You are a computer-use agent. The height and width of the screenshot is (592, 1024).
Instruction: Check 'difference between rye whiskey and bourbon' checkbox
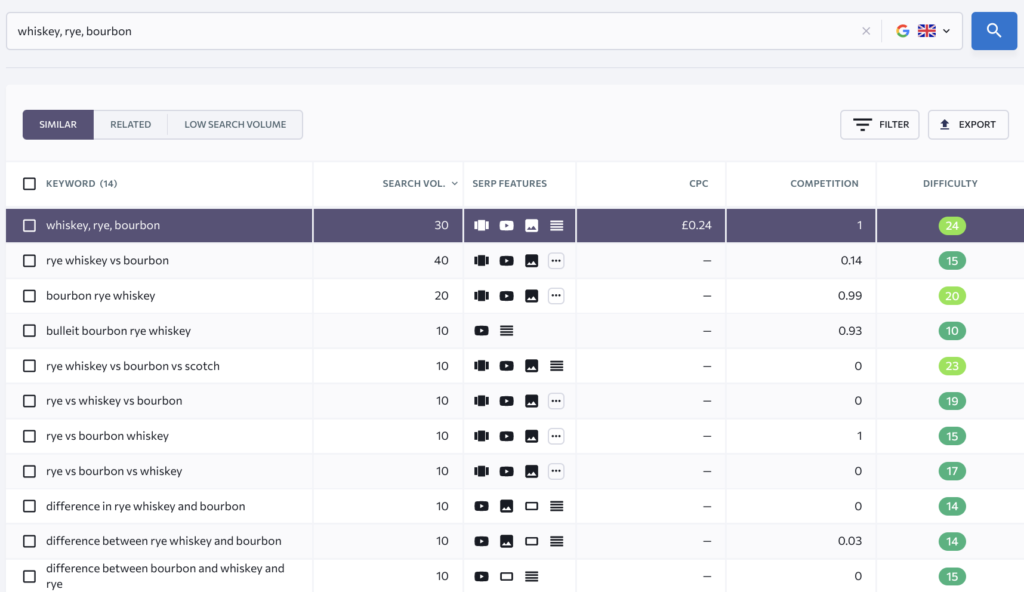[x=29, y=541]
